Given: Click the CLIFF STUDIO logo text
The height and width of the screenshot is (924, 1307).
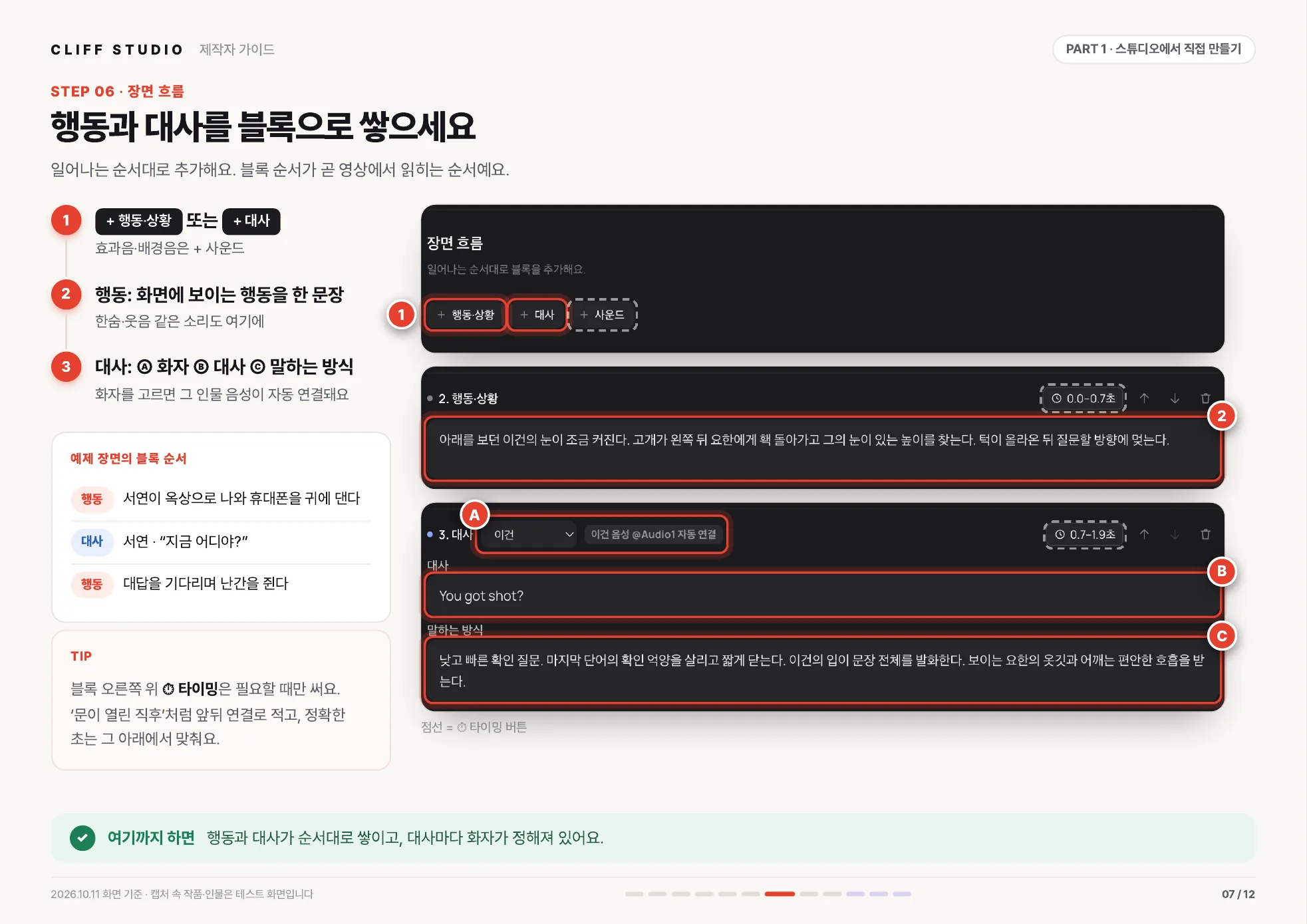Looking at the screenshot, I should [117, 50].
